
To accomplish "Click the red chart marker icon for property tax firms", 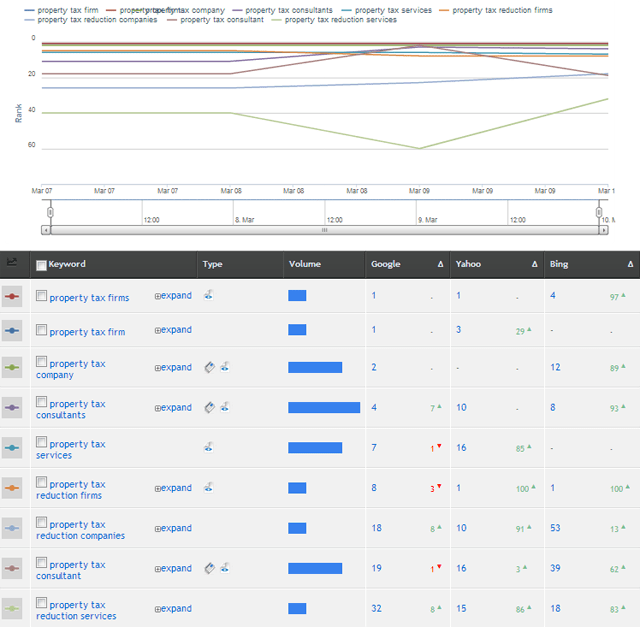I will pos(12,296).
